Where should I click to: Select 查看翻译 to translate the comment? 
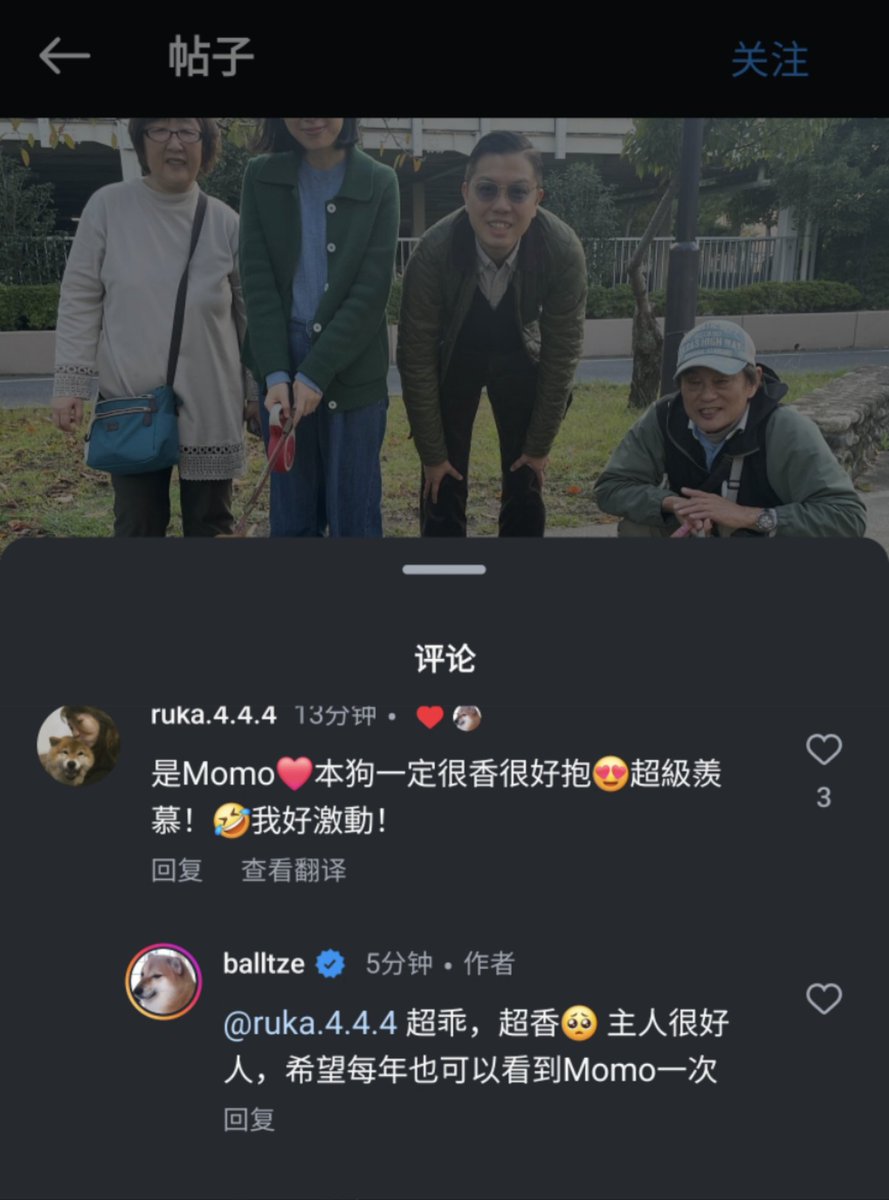coord(294,870)
